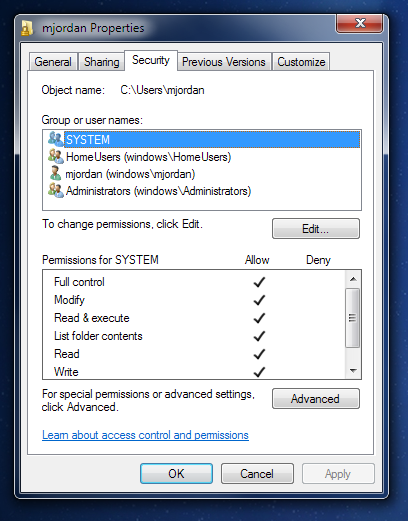Cancel the Properties dialog
408x521 pixels.
point(257,473)
